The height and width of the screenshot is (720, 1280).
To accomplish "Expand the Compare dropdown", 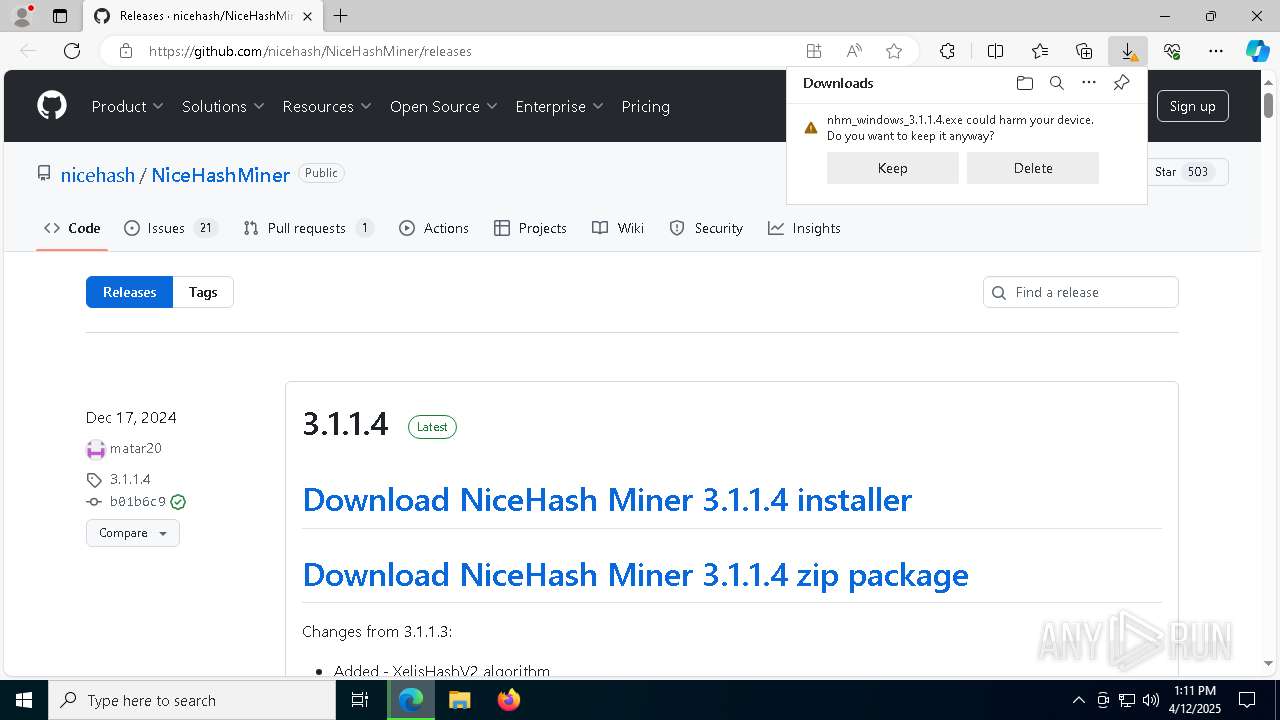I will (133, 533).
